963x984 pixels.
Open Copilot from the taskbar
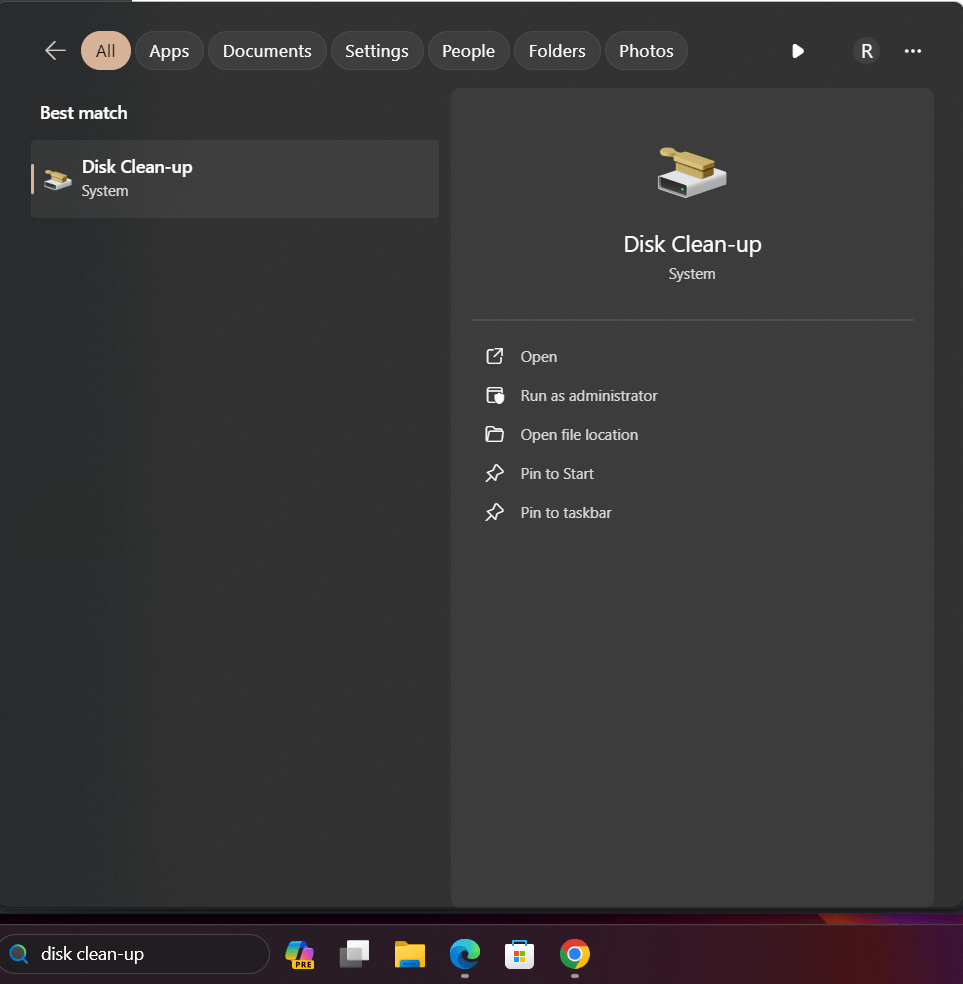pos(299,954)
